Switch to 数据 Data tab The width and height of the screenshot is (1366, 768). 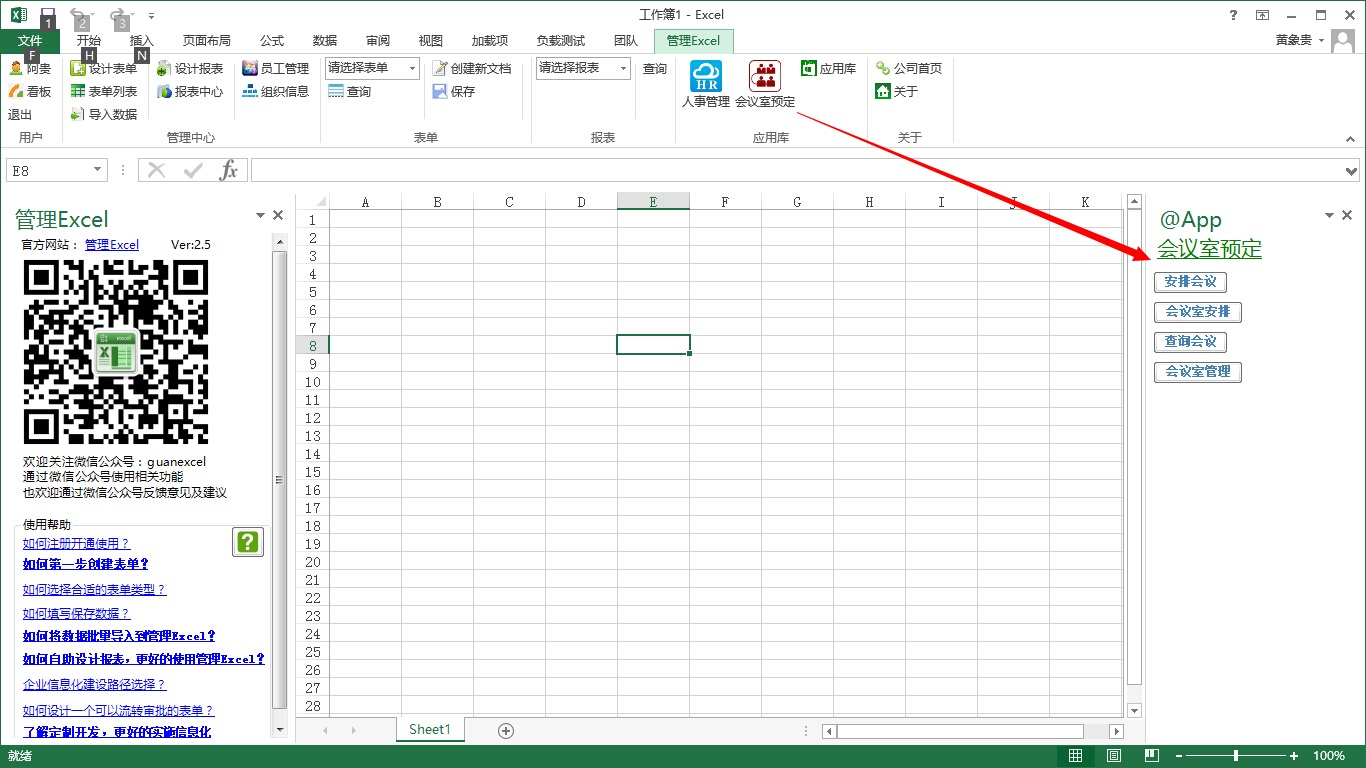(x=325, y=41)
